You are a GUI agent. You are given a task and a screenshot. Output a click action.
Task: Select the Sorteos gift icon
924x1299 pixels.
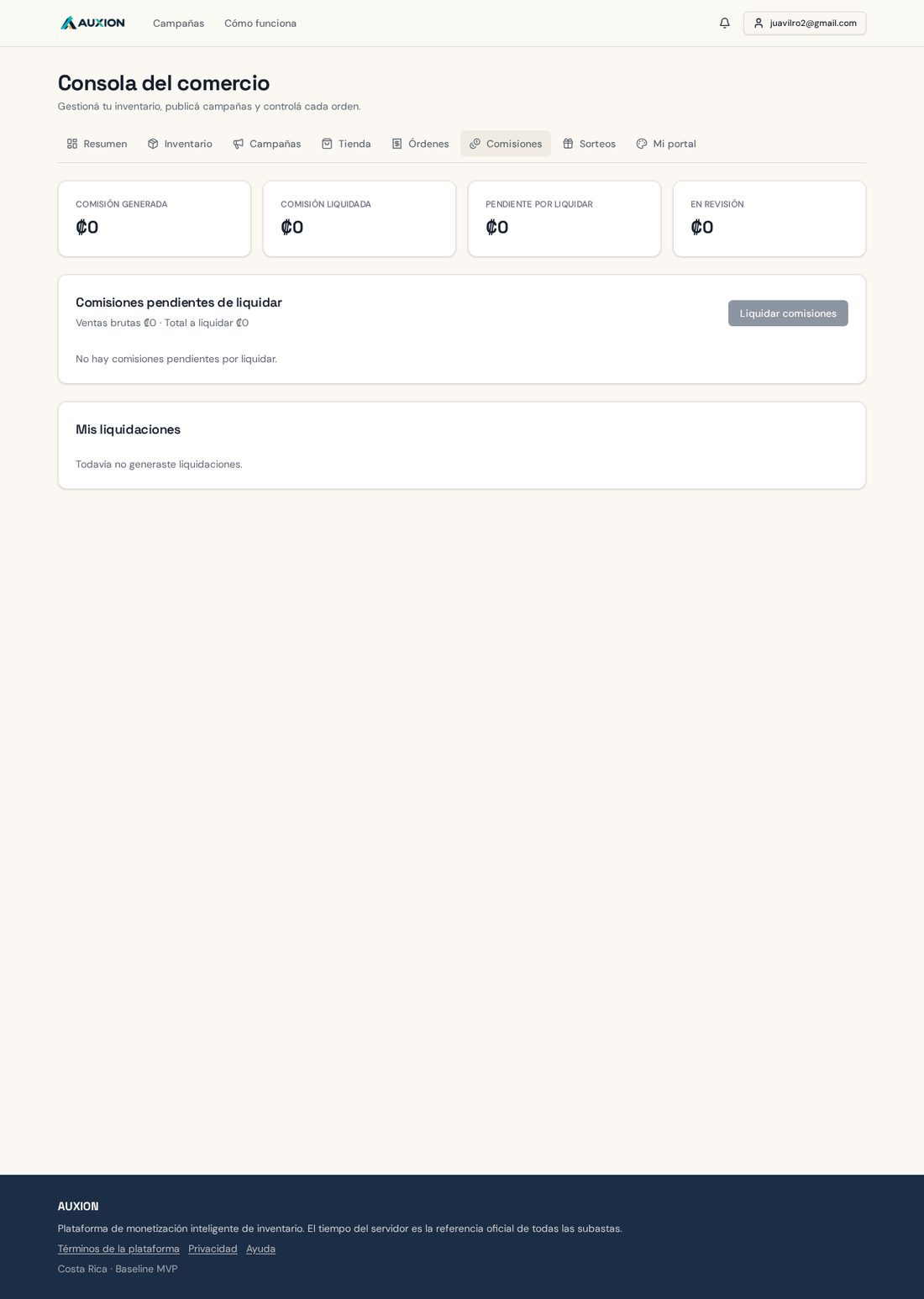coord(568,144)
